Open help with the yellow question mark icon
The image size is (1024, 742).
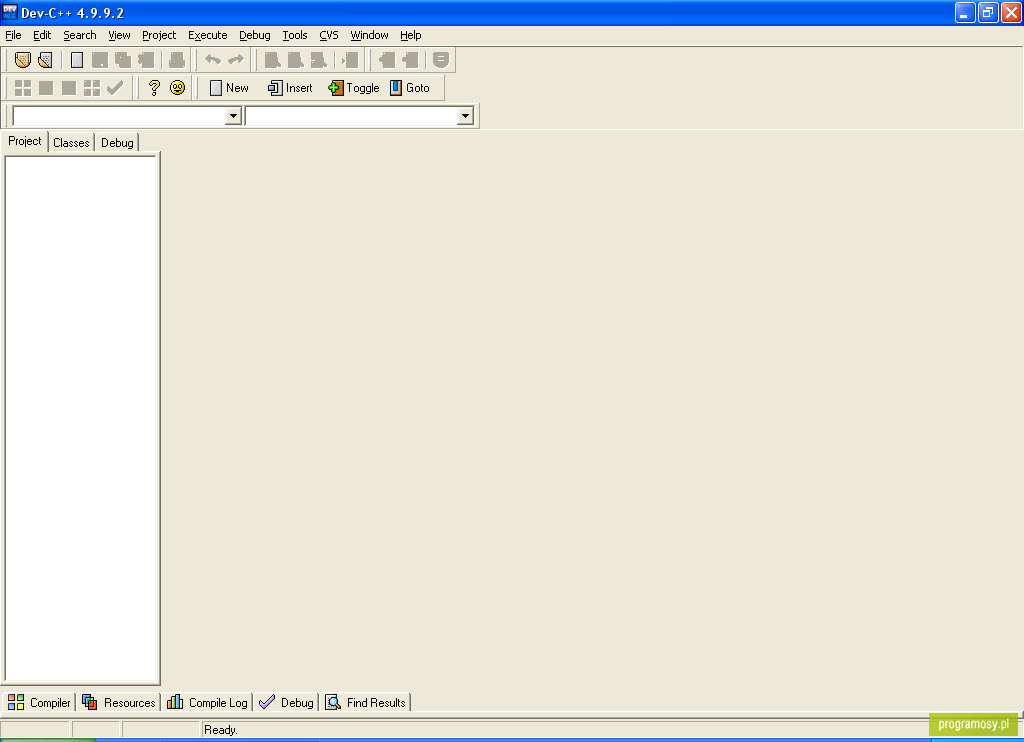coord(154,88)
